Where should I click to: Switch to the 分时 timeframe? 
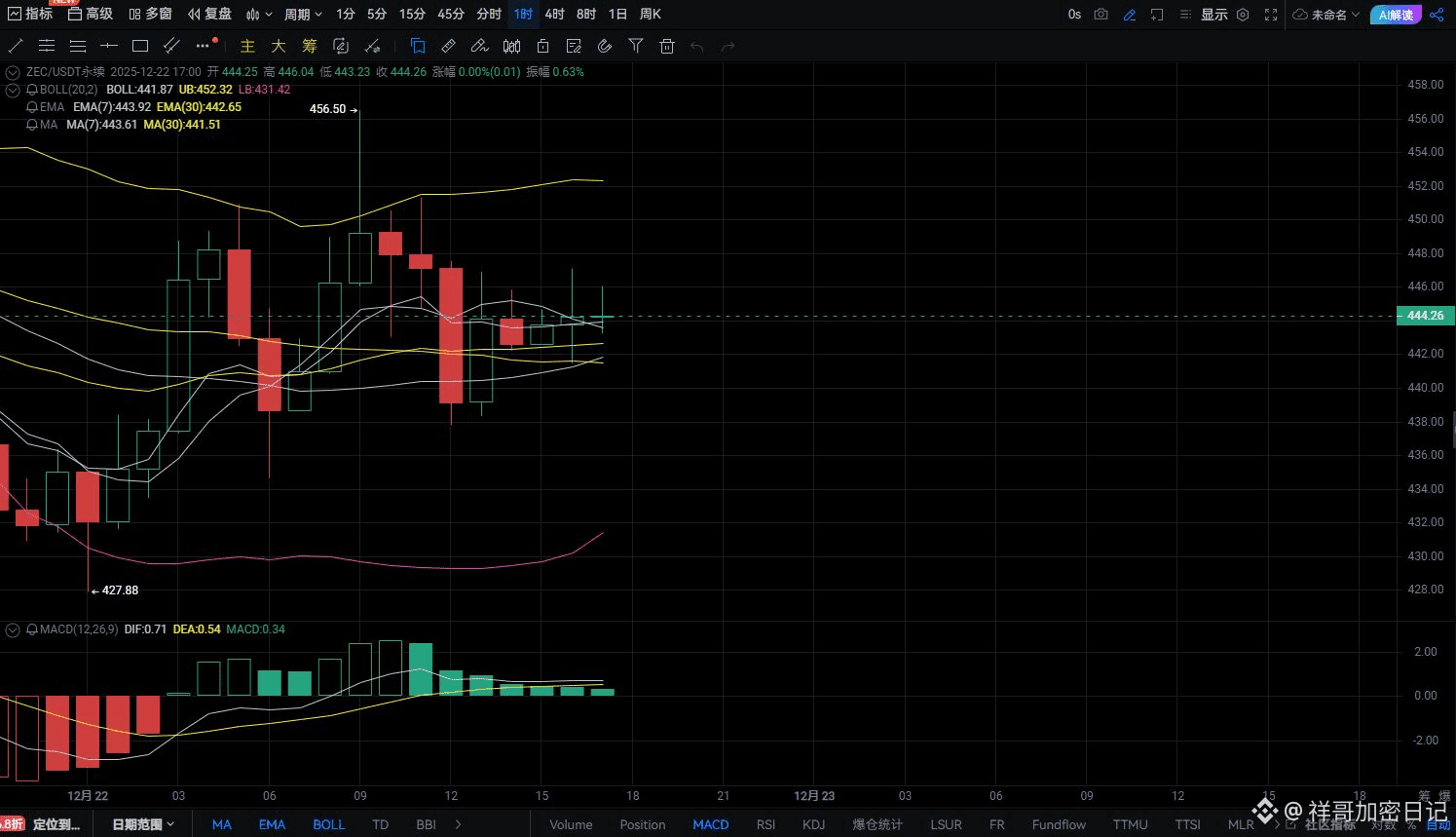tap(489, 15)
